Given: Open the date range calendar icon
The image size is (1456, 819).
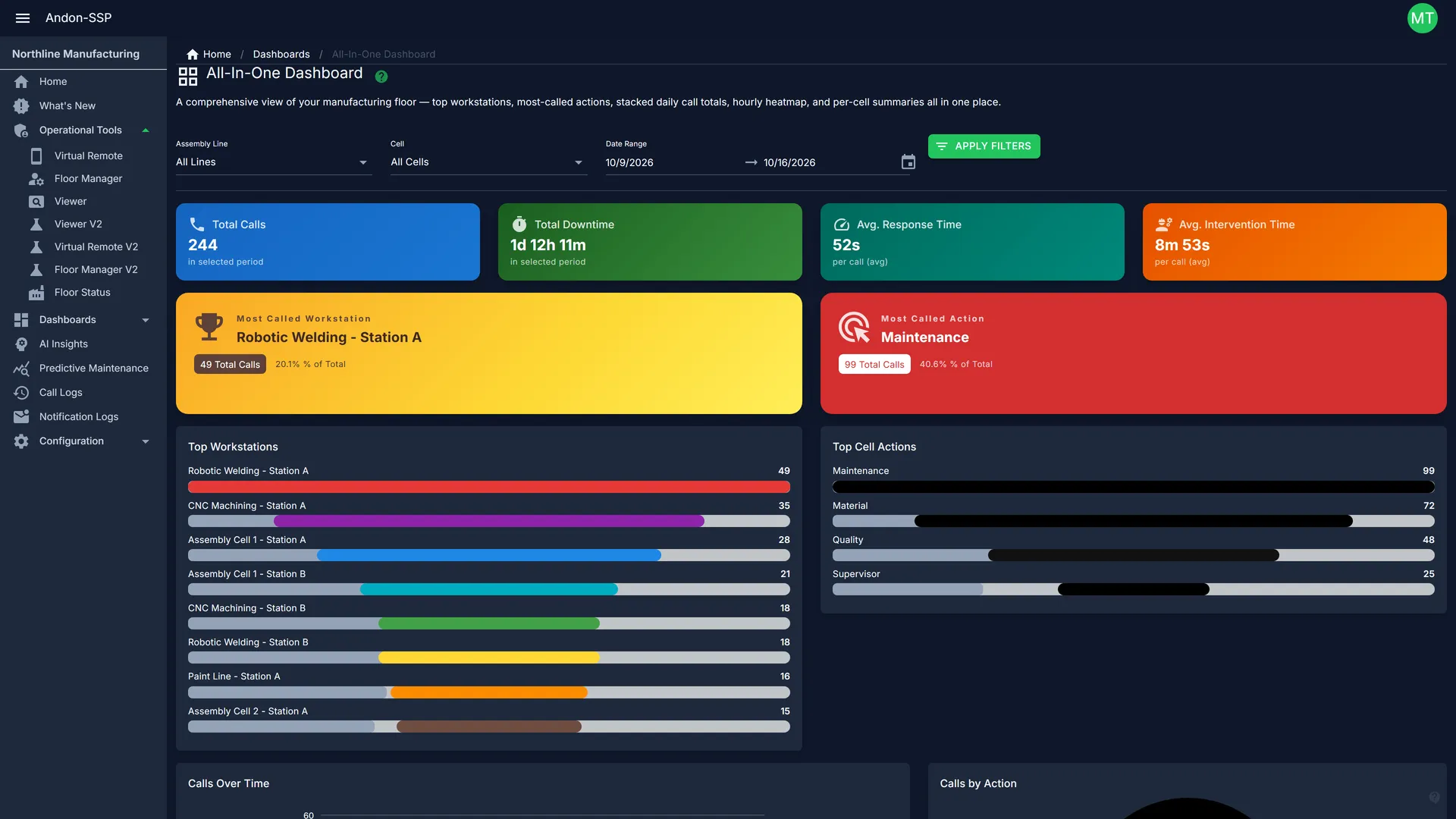Looking at the screenshot, I should pos(908,162).
